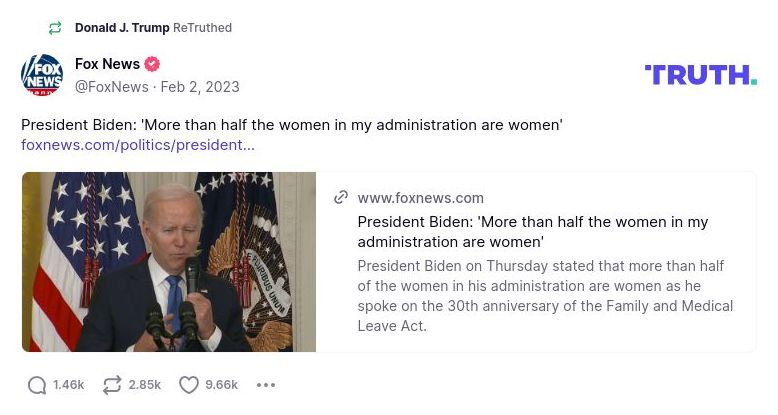Click the 2.85k ReTruth count
This screenshot has height=415, width=778.
click(x=145, y=385)
